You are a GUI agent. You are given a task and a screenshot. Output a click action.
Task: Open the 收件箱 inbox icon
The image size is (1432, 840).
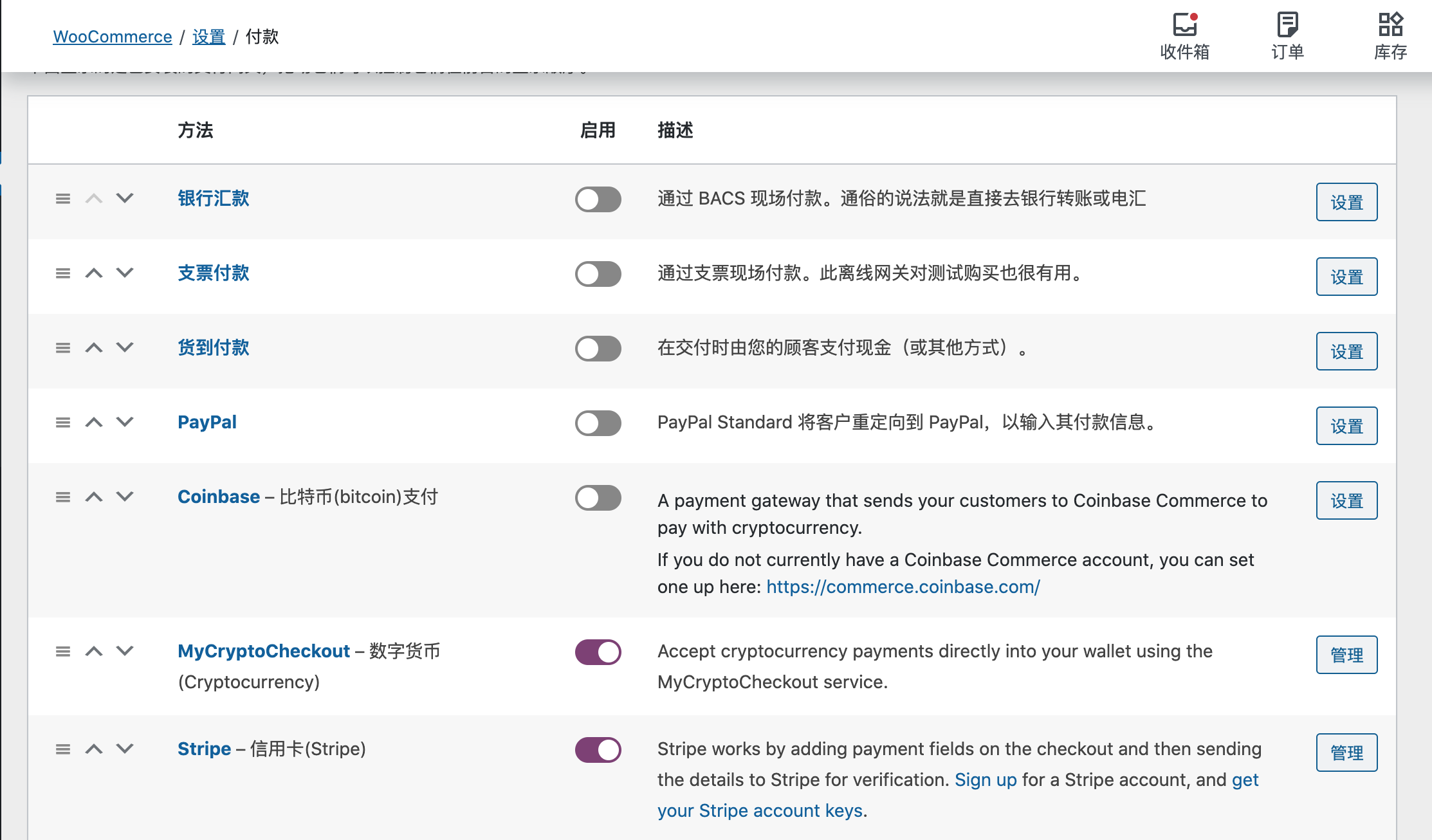pos(1184,36)
